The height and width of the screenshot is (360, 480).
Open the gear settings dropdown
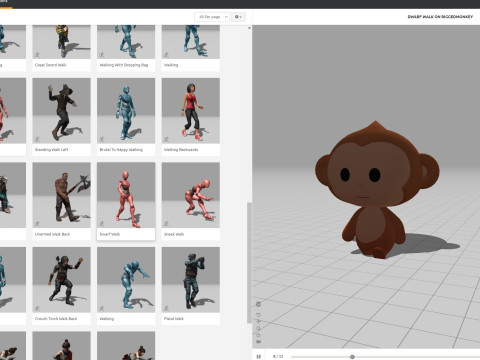238,17
